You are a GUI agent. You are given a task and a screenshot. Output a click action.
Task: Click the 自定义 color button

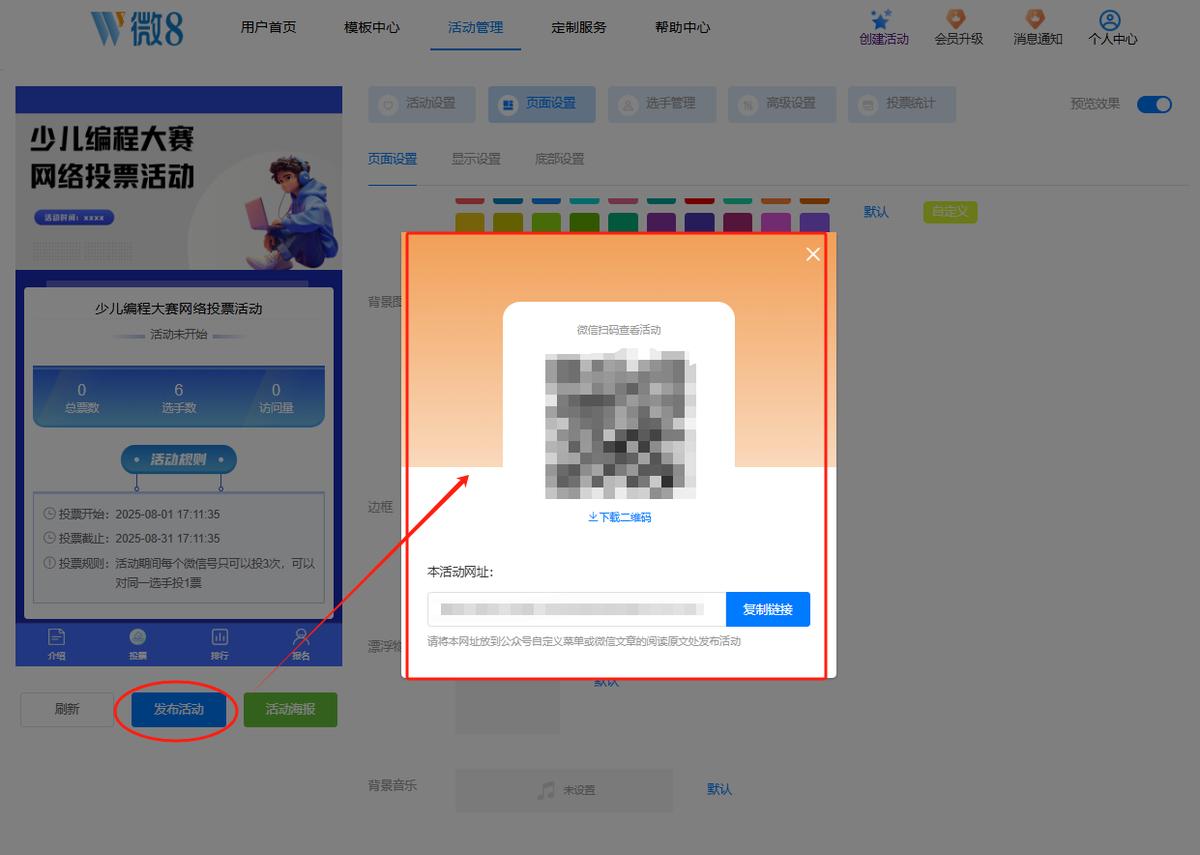pyautogui.click(x=950, y=212)
